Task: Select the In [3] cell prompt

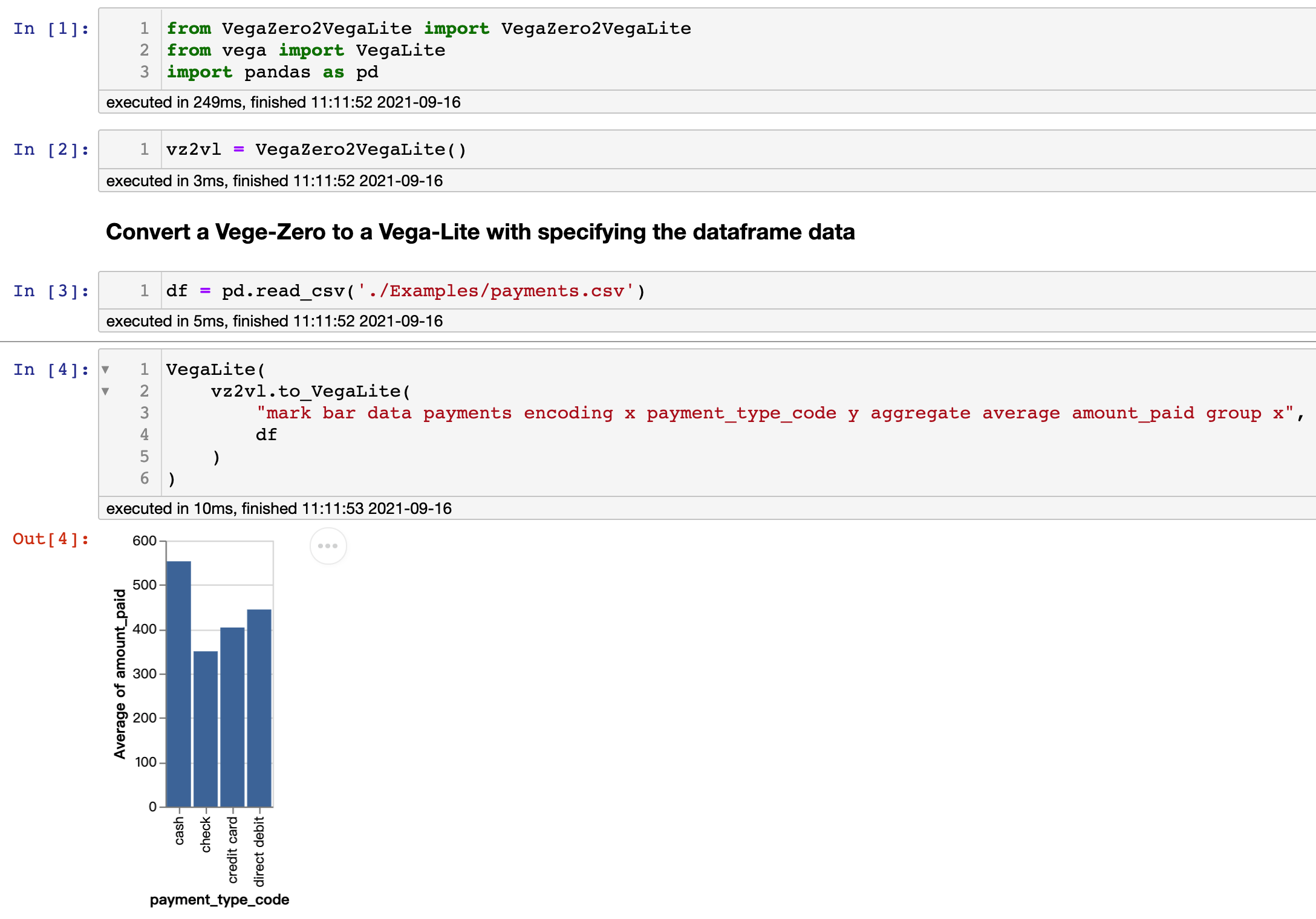Action: [x=51, y=291]
